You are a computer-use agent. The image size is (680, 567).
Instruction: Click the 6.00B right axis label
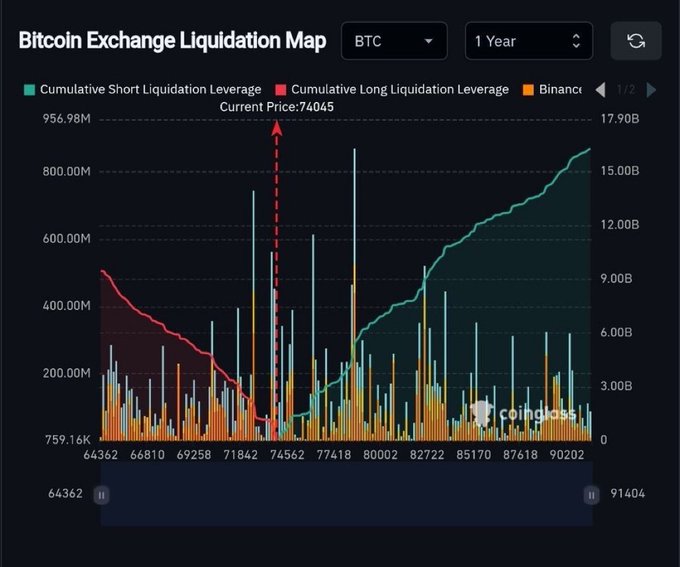tap(616, 332)
